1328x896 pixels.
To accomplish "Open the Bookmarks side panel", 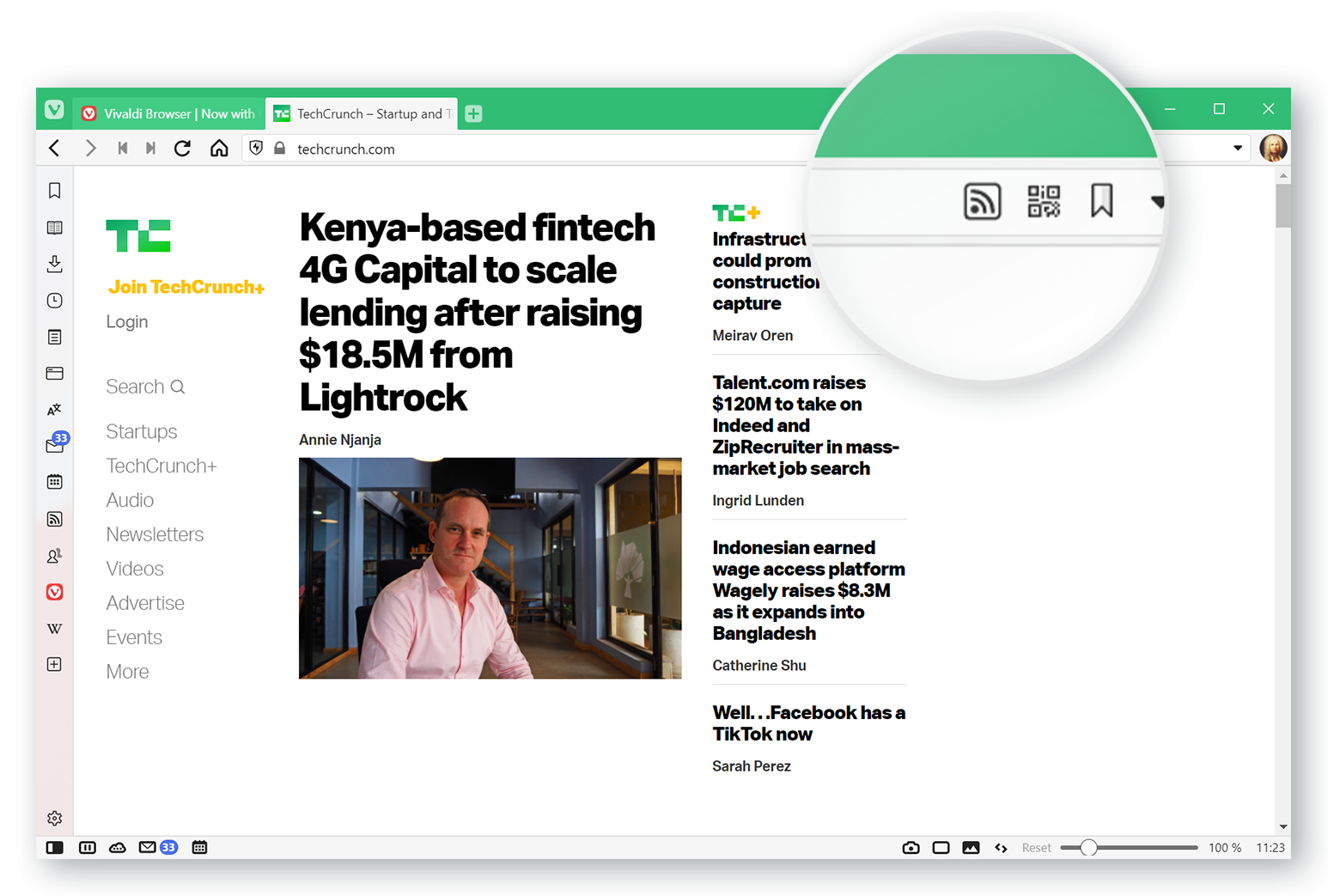I will (54, 191).
